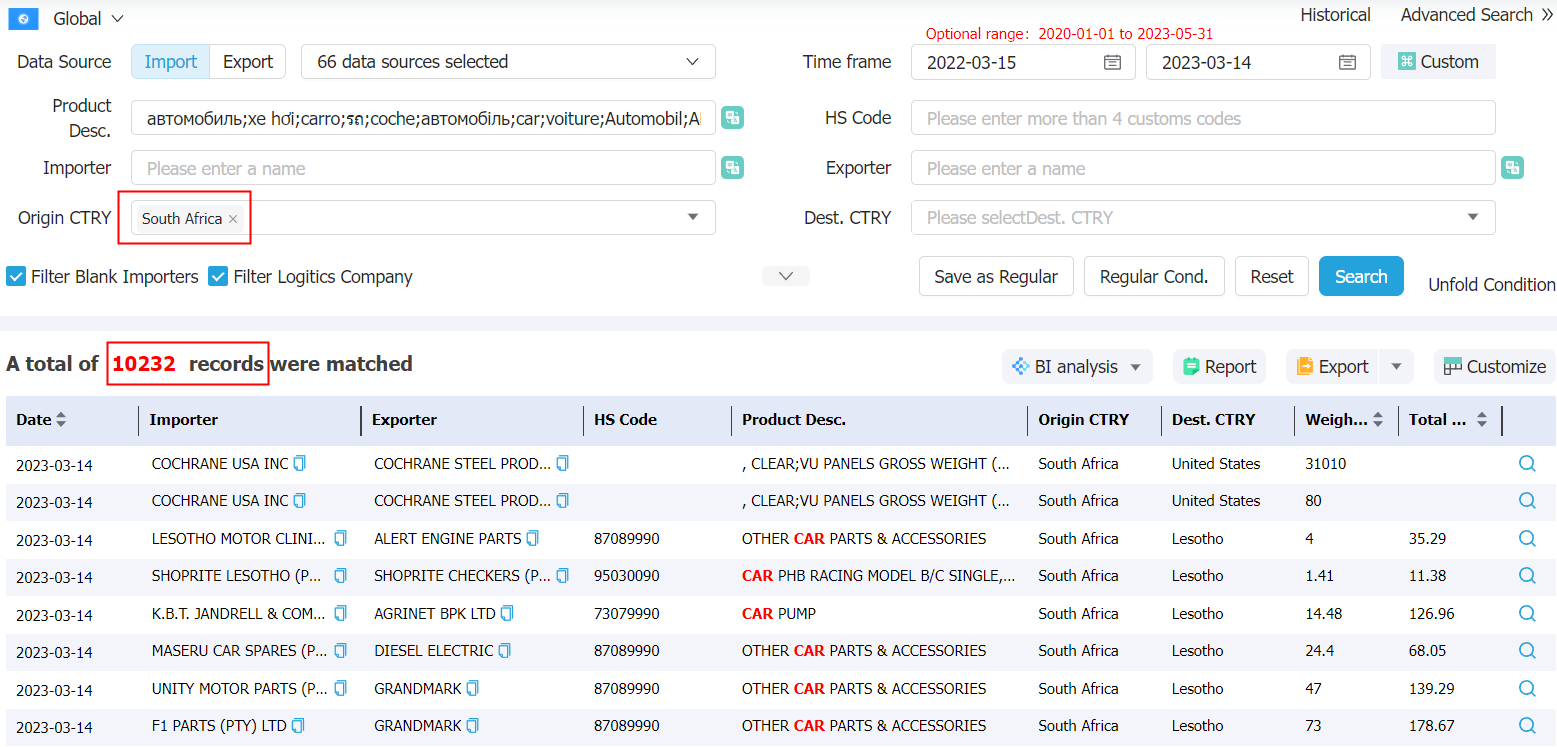This screenshot has width=1557, height=747.
Task: Open BI analysis dropdown
Action: (x=1077, y=367)
